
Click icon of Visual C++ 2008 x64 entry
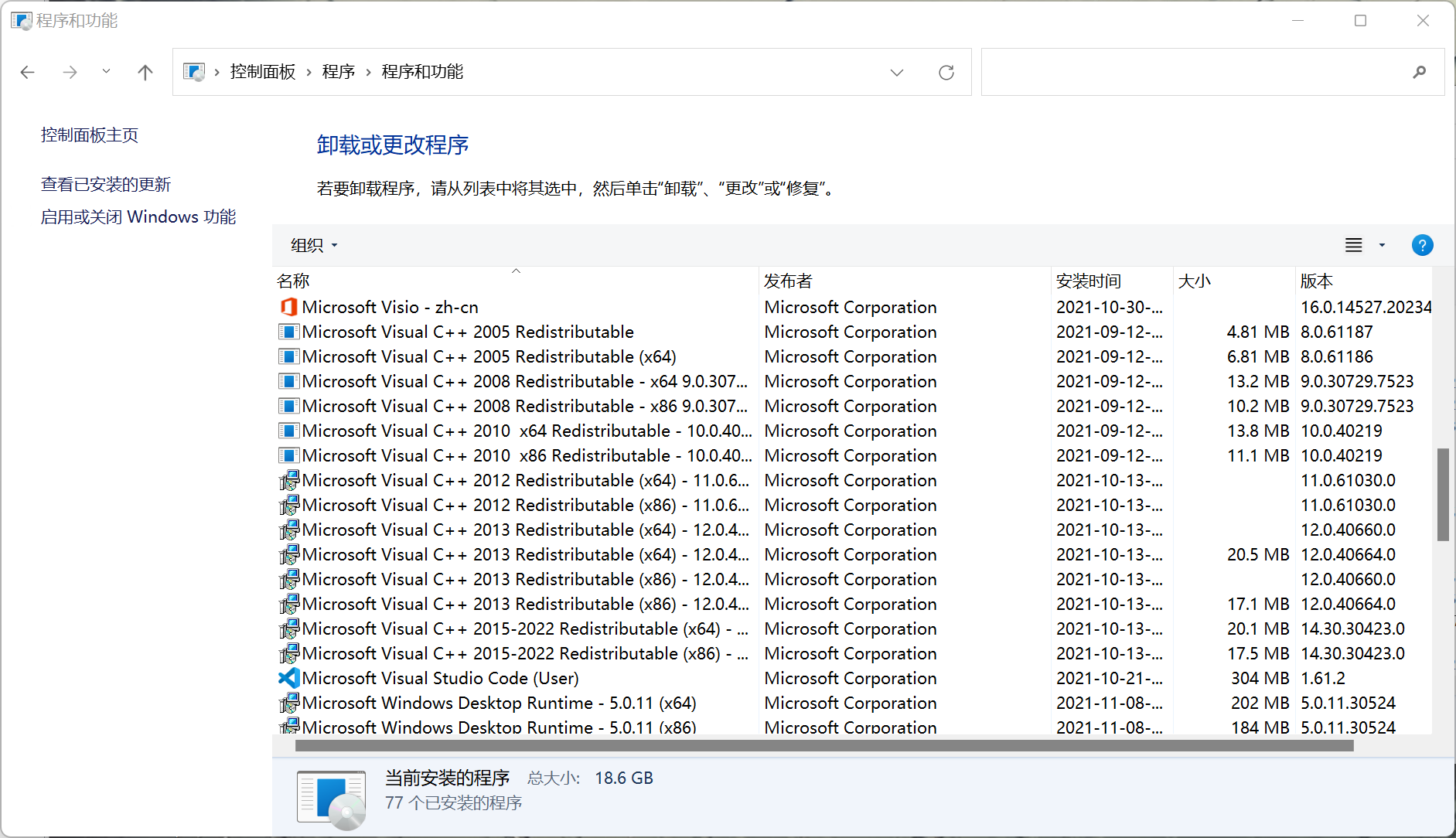coord(289,381)
